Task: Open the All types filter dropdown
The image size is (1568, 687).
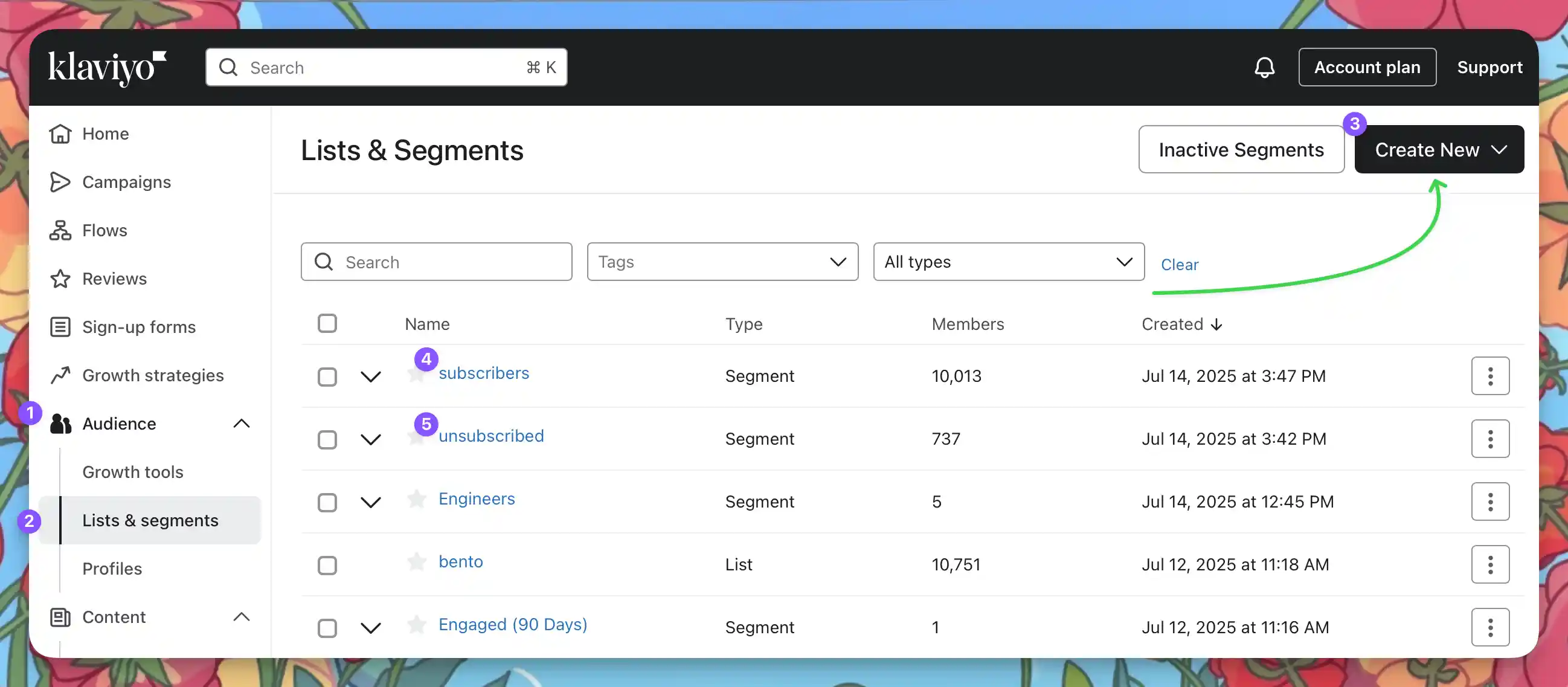Action: (x=1008, y=262)
